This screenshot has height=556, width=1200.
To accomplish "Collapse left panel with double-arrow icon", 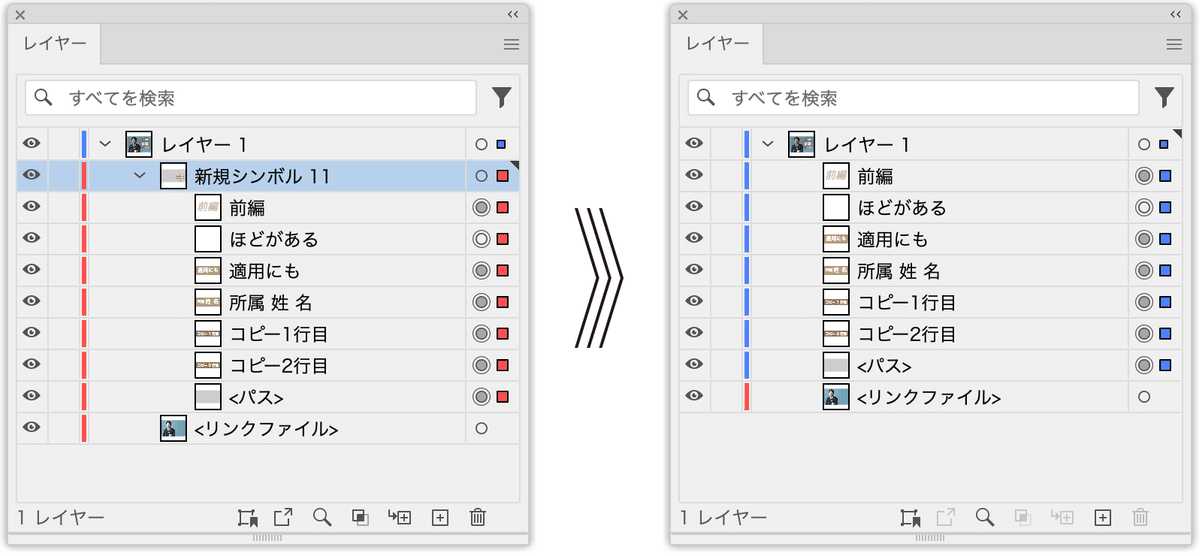I will pos(512,14).
